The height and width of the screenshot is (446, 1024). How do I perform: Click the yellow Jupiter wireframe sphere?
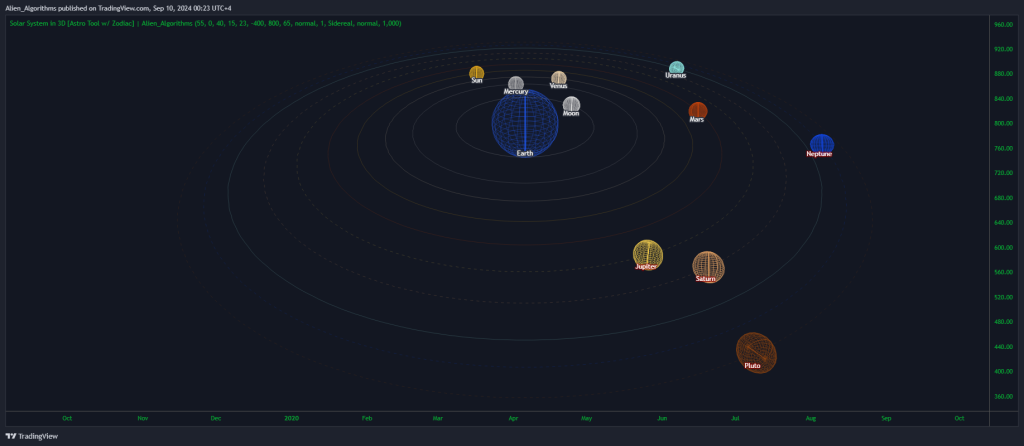click(648, 255)
